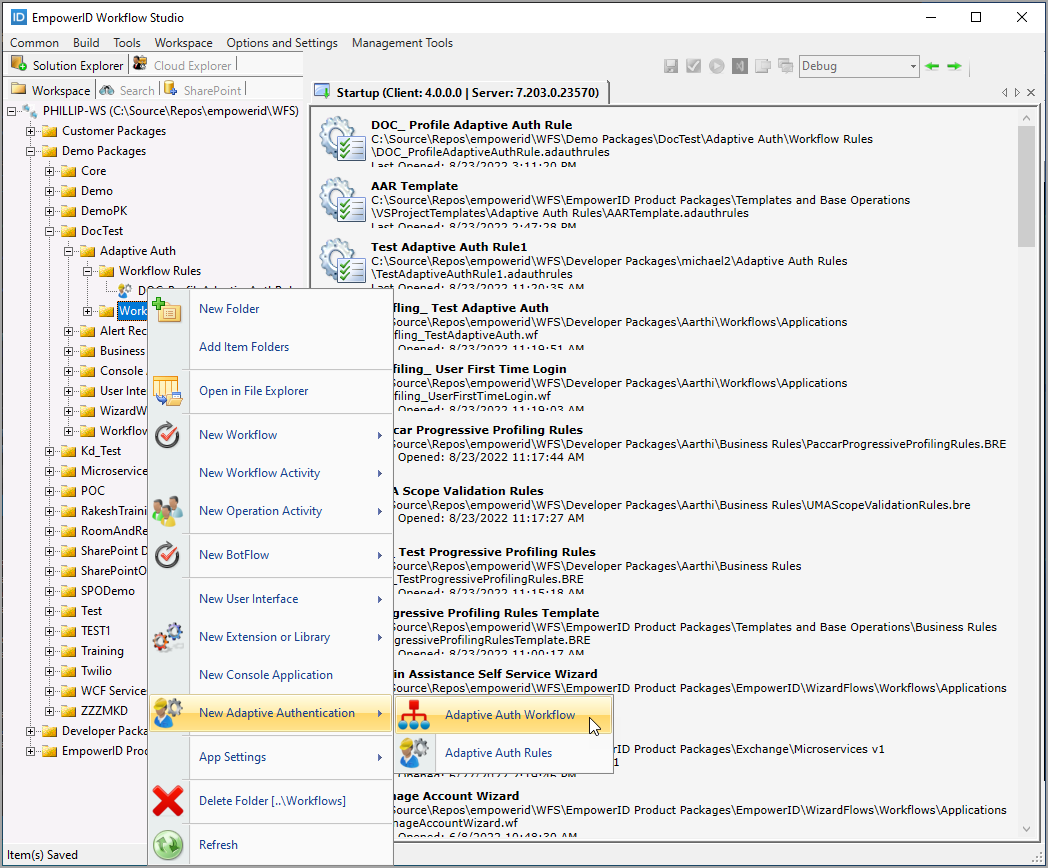Select the New Extension or Library gear icon
Screen dimensions: 1048x868
[x=168, y=637]
